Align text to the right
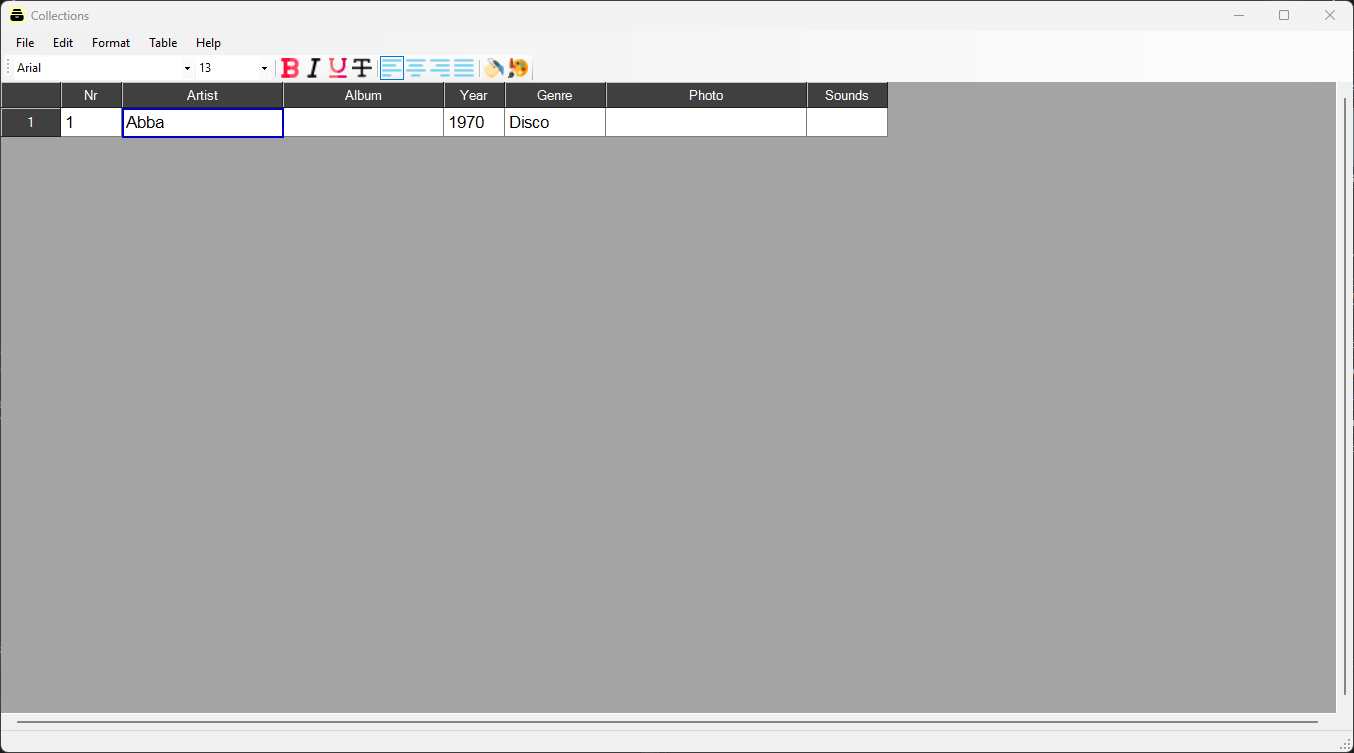The height and width of the screenshot is (753, 1354). 440,68
